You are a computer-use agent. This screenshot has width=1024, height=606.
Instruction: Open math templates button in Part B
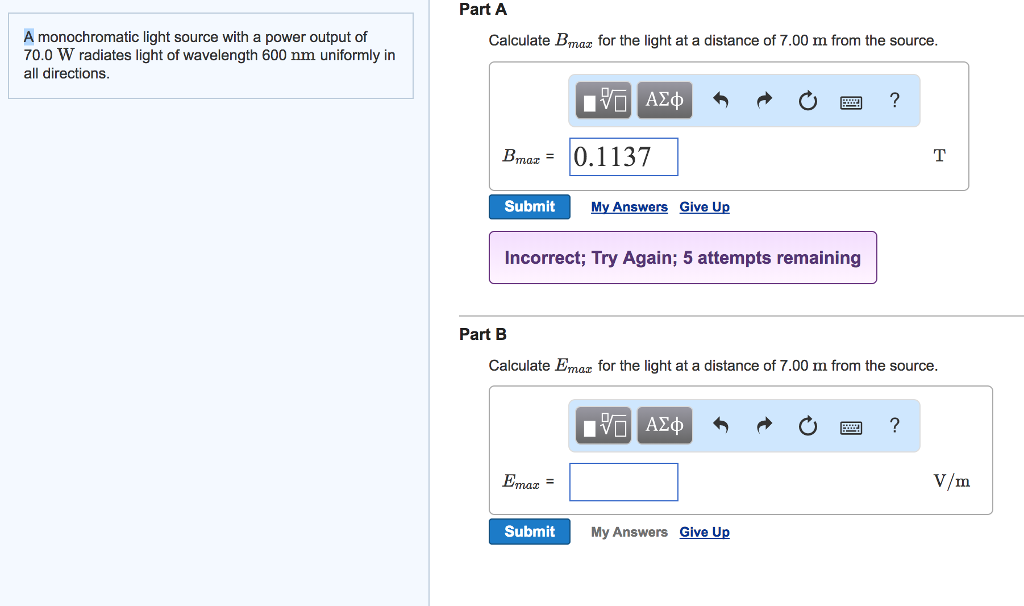606,426
